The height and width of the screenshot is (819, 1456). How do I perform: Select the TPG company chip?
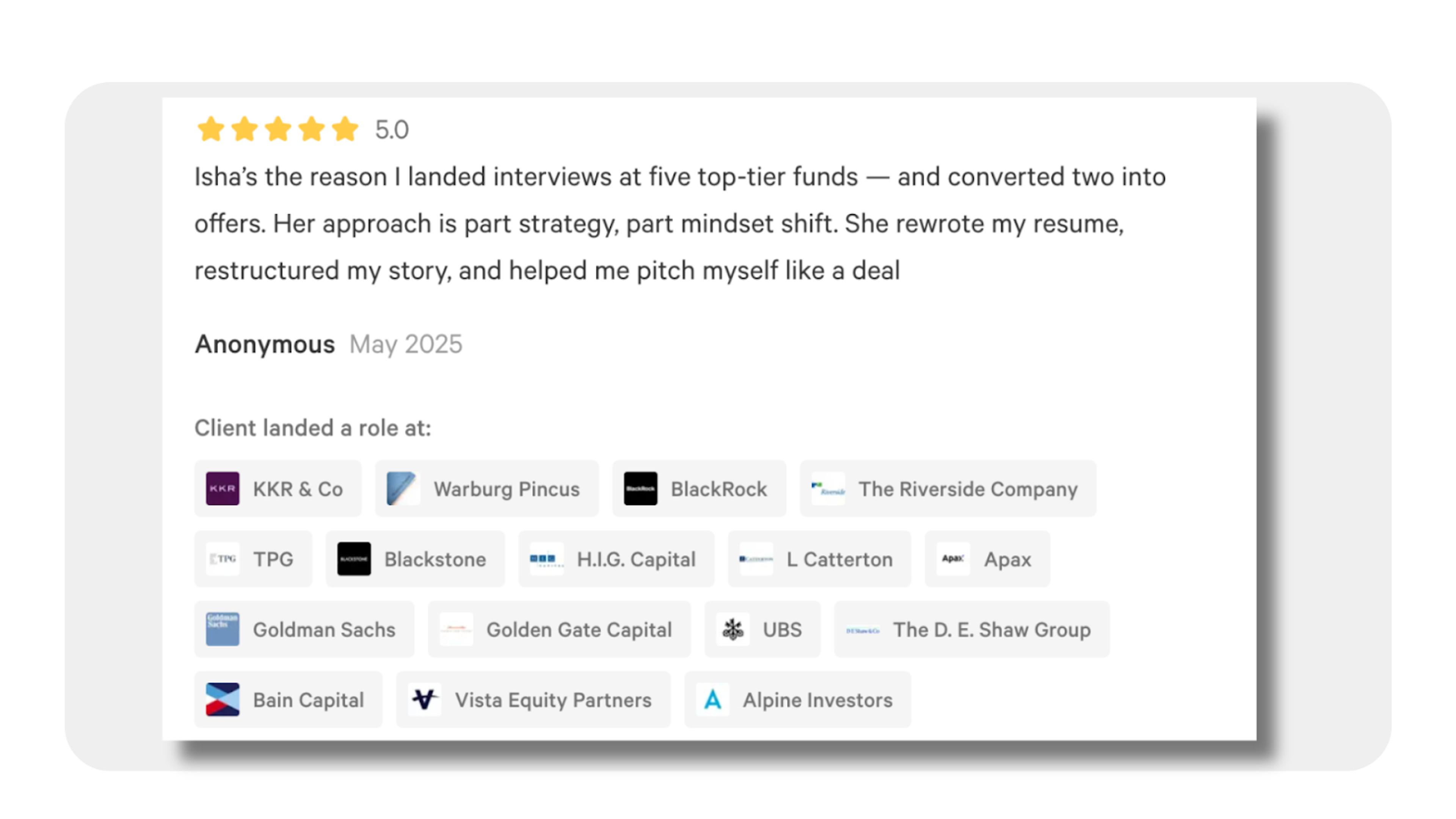coord(253,559)
